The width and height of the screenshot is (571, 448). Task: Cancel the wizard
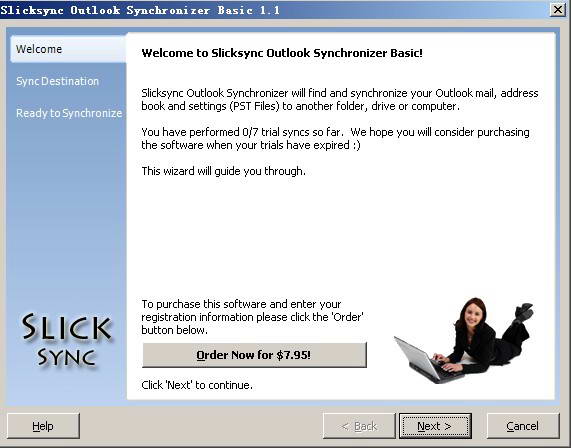click(x=523, y=426)
